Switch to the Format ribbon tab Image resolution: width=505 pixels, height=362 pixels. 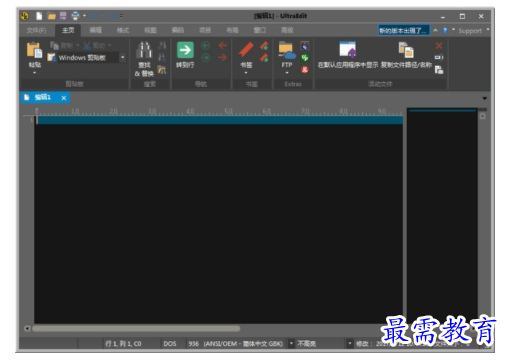click(x=123, y=30)
